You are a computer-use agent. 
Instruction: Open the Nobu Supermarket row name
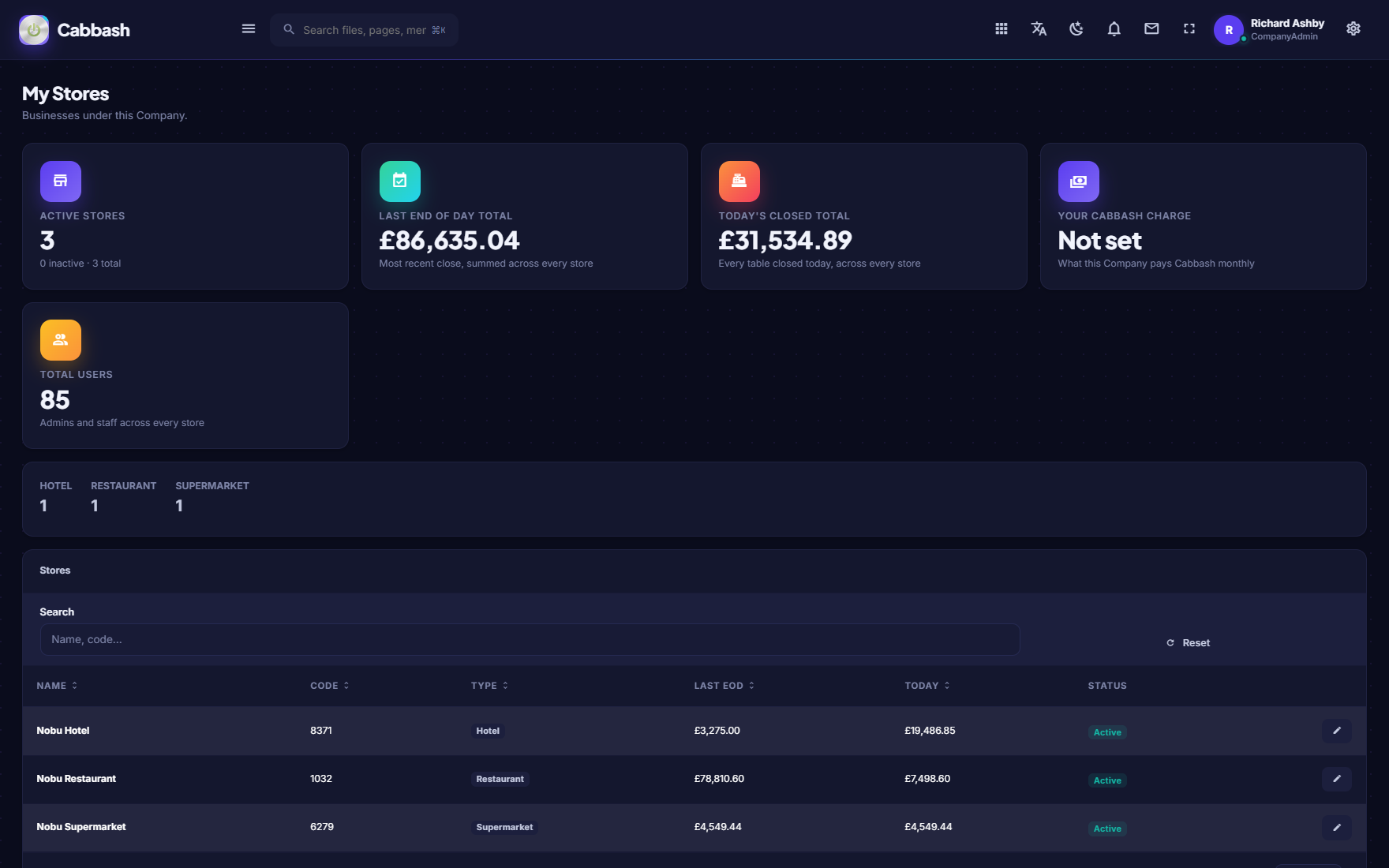[x=81, y=827]
